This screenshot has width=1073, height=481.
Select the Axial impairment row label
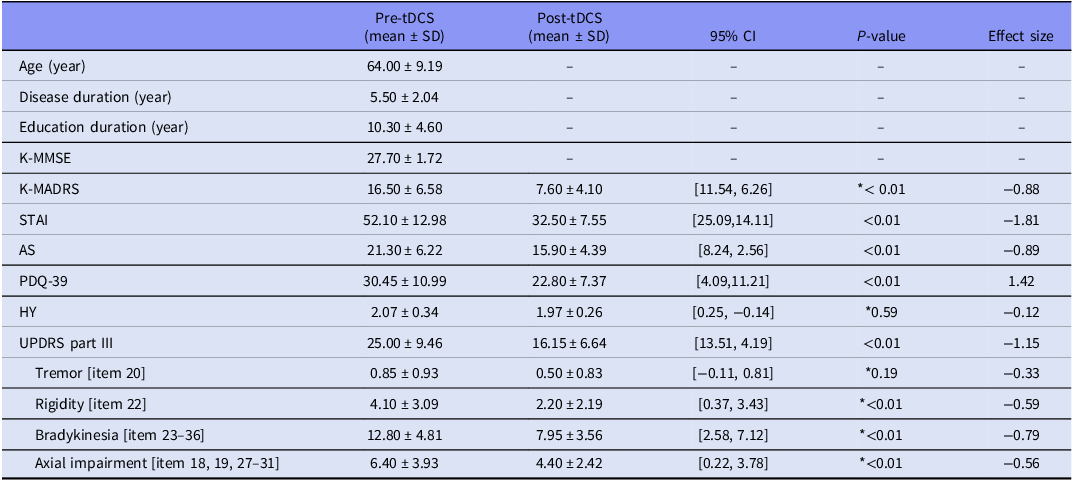pos(157,465)
